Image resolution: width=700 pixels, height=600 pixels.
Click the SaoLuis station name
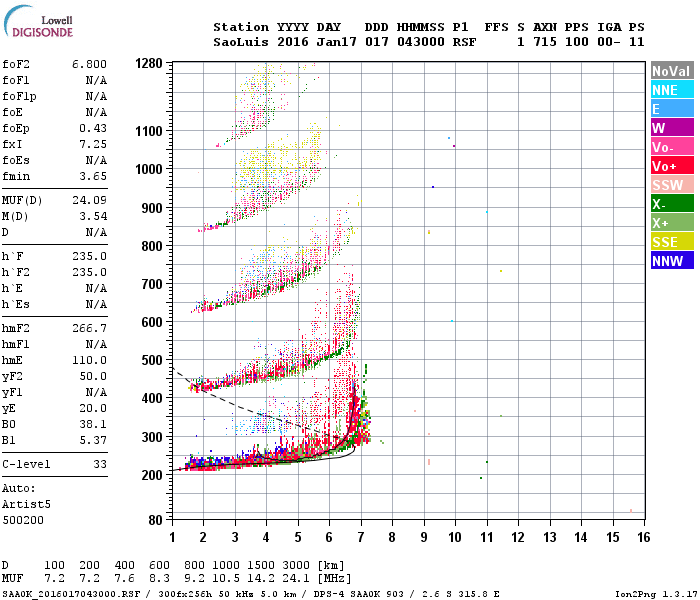click(241, 42)
